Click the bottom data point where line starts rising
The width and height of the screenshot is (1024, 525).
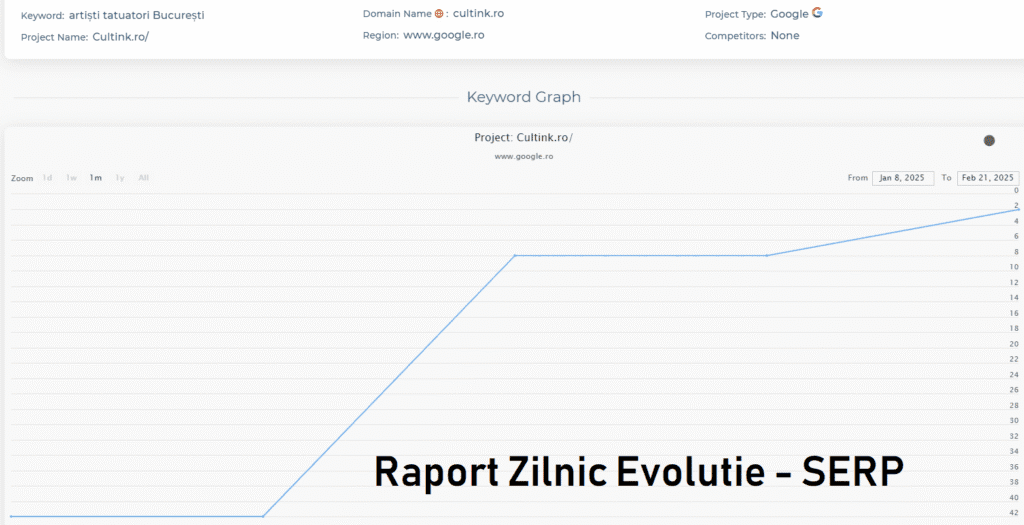263,516
